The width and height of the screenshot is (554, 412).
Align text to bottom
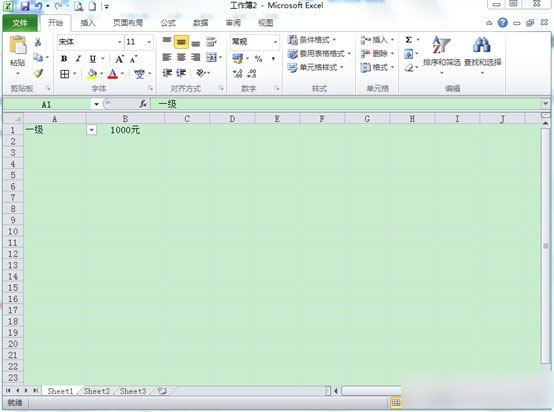click(196, 43)
